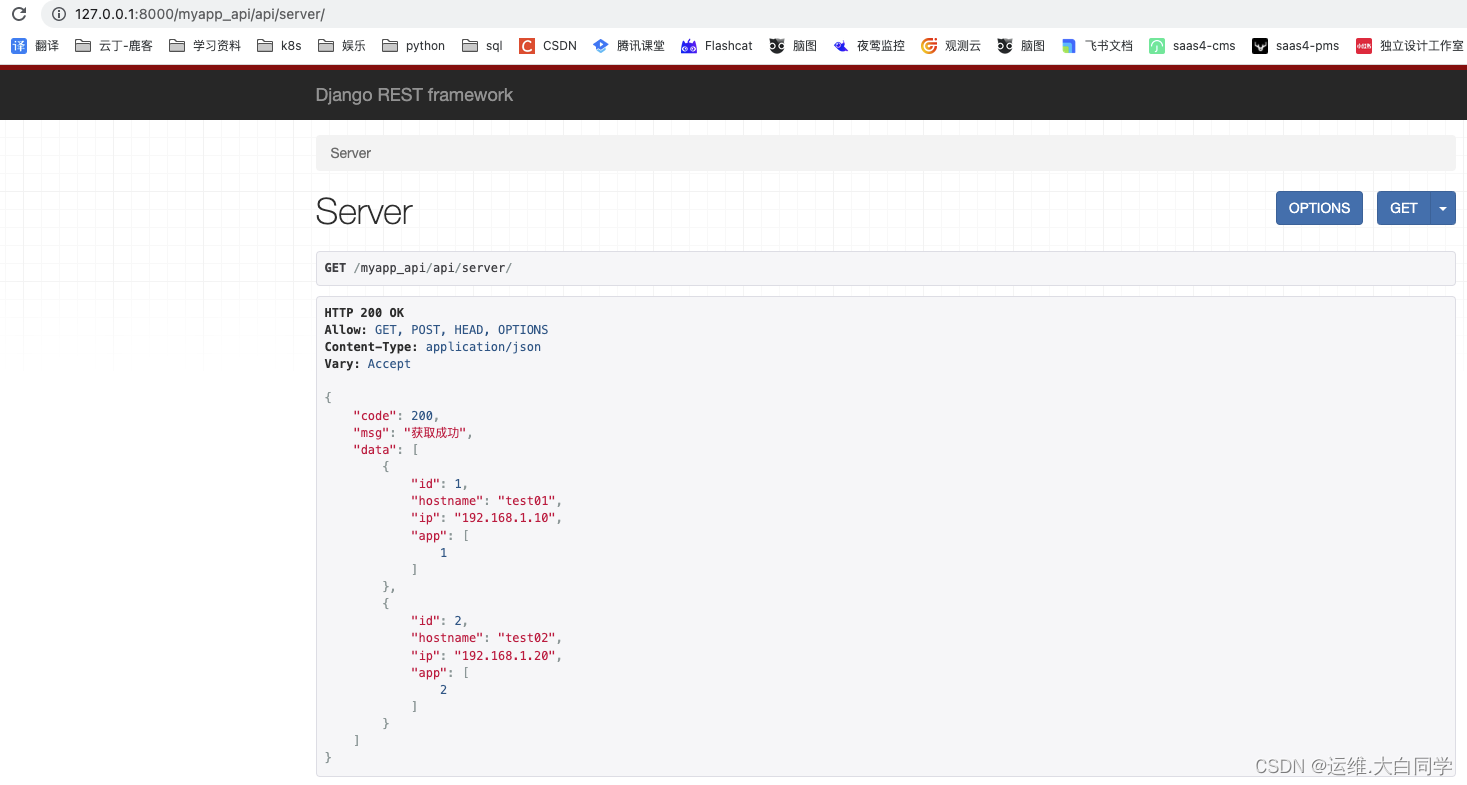Viewport: 1467px width, 785px height.
Task: Open the 腾讯课堂 bookmark
Action: click(629, 45)
